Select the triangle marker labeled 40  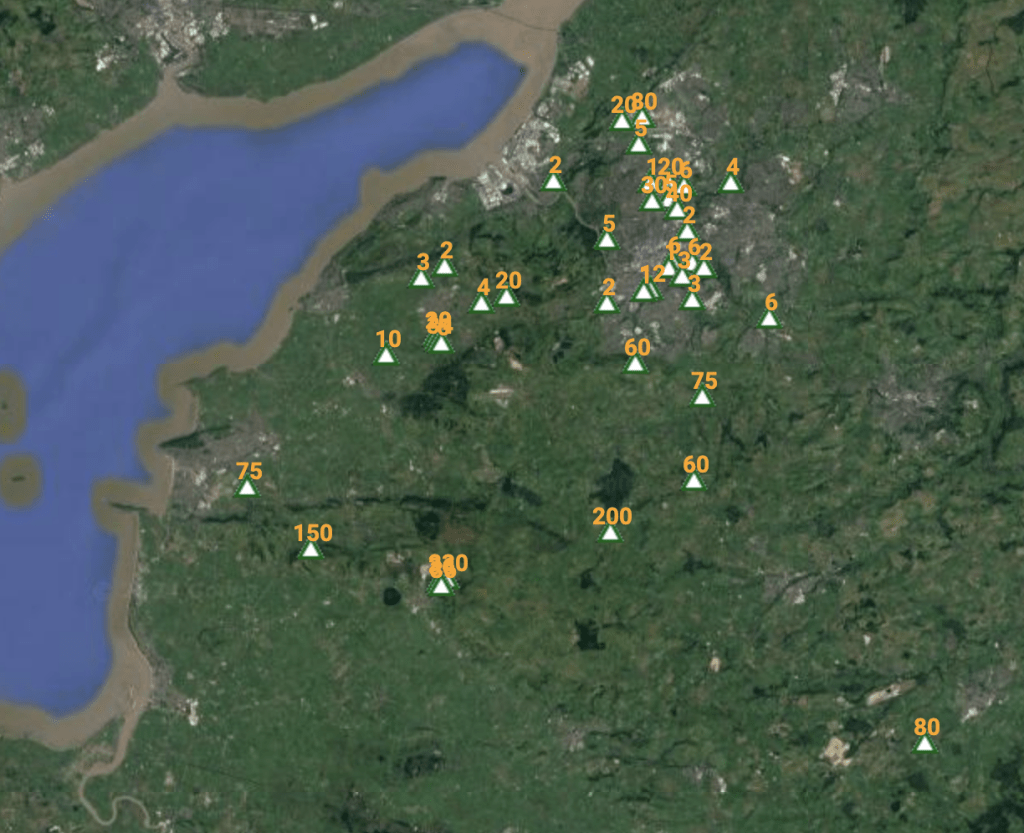(677, 211)
